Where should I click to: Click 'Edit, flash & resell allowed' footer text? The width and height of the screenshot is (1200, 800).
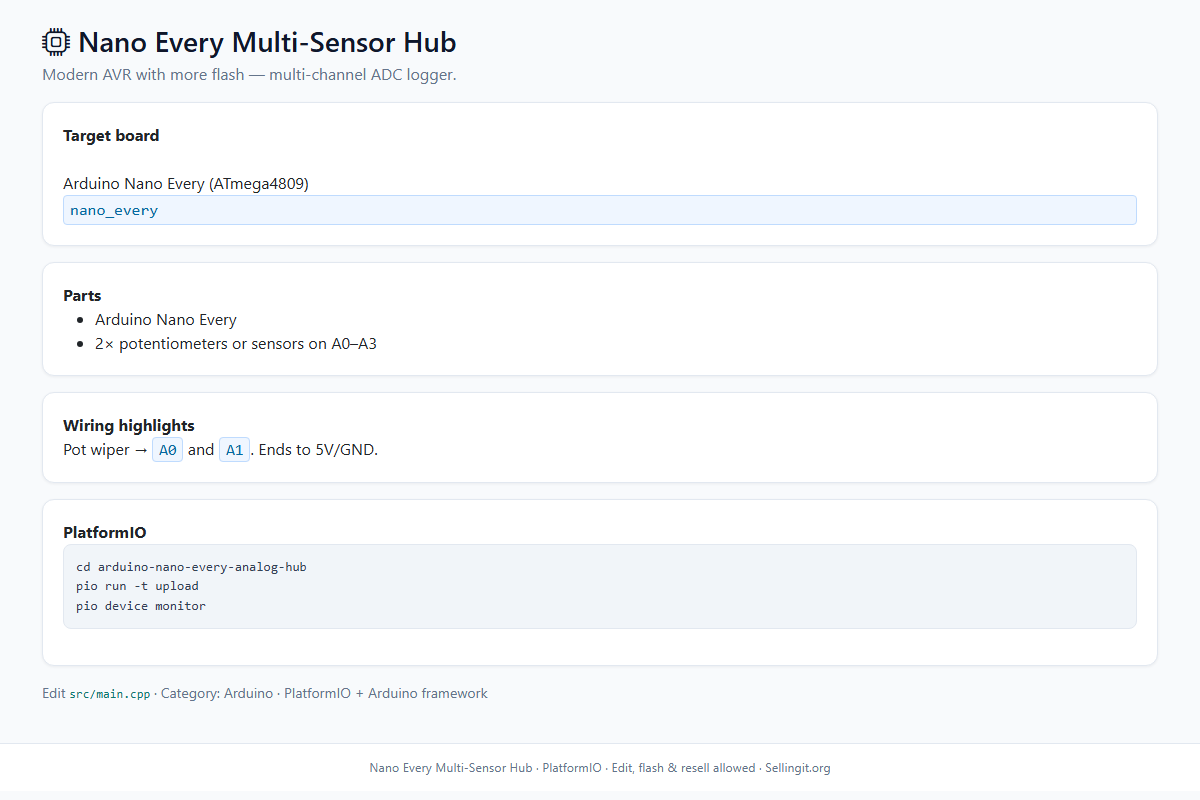coord(684,768)
